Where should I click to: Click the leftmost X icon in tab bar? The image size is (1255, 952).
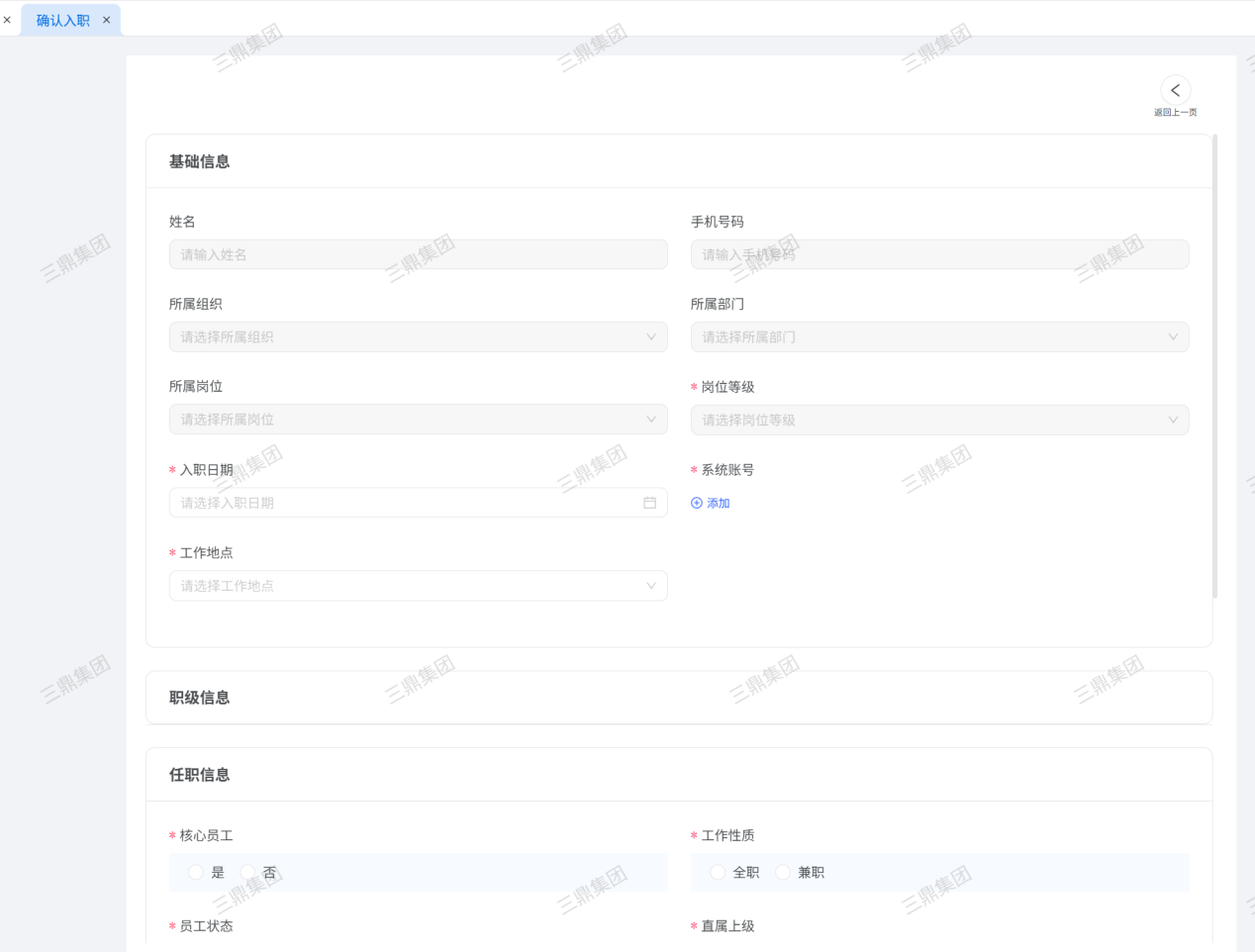pyautogui.click(x=7, y=20)
